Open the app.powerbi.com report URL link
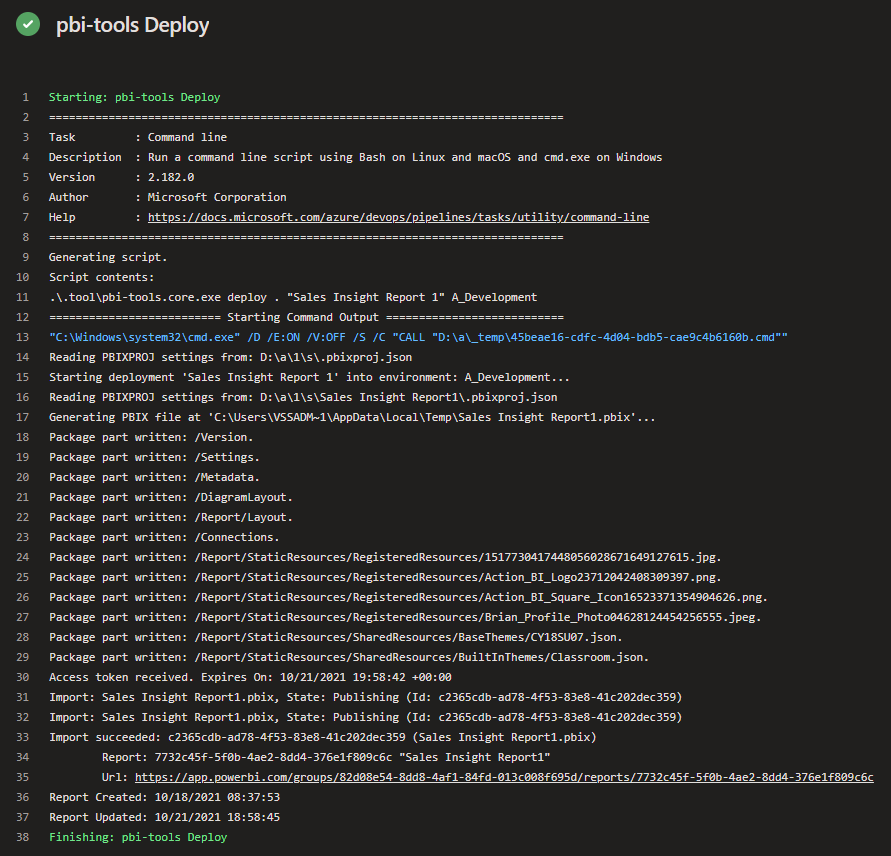This screenshot has height=856, width=891. [x=504, y=777]
